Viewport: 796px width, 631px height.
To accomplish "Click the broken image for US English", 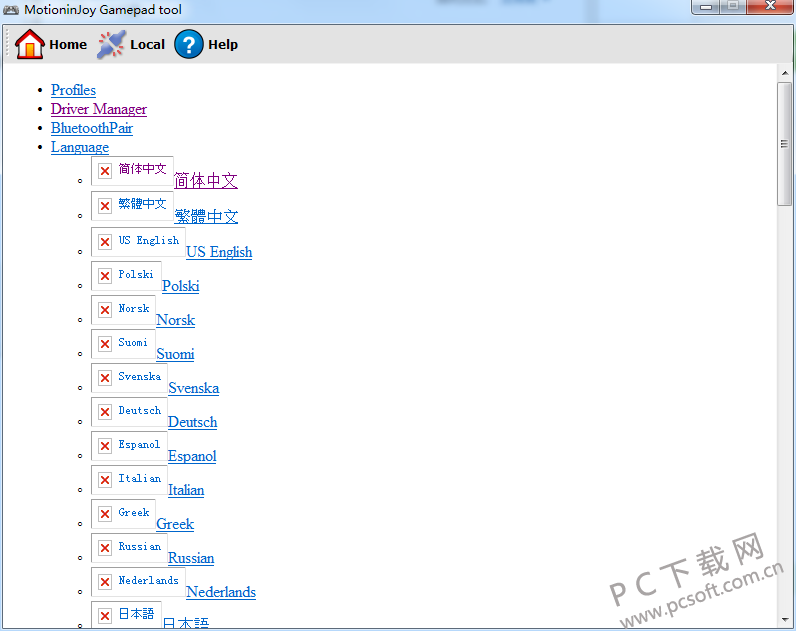I will 138,242.
